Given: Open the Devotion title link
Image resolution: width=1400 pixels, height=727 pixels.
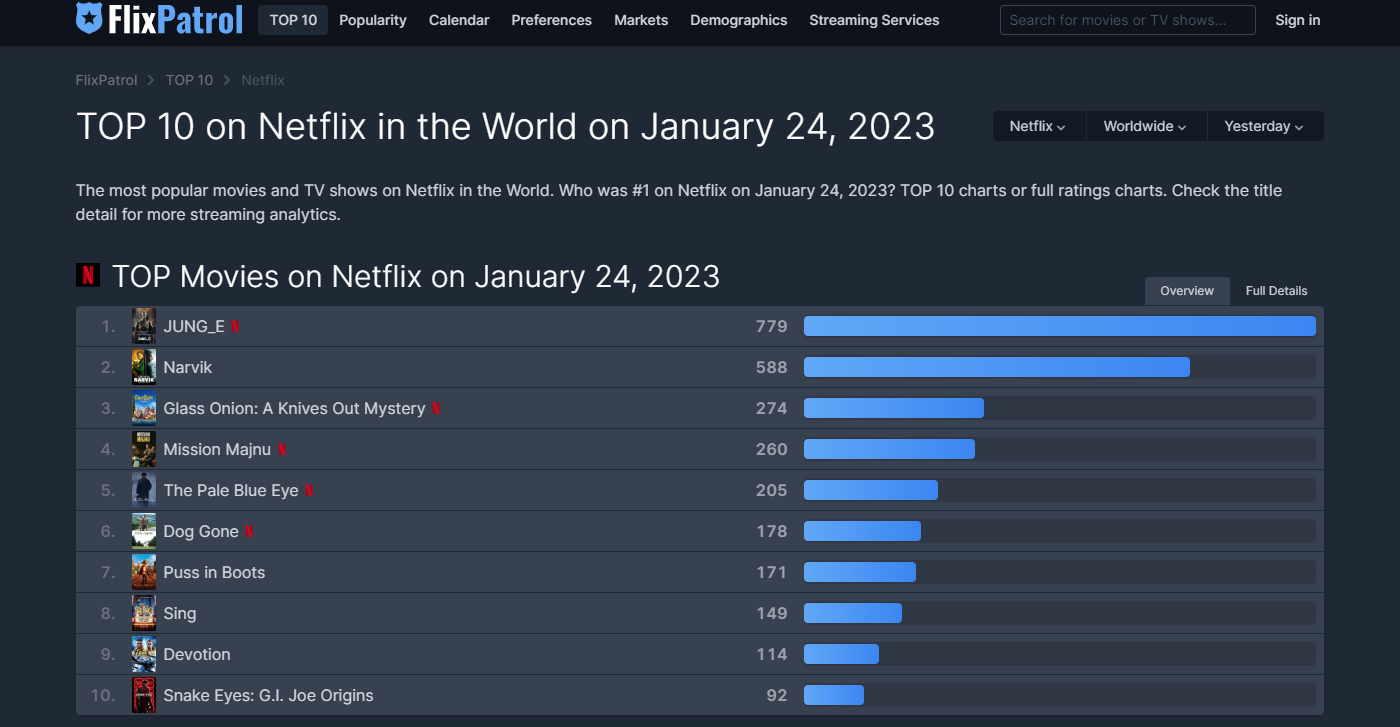Looking at the screenshot, I should (x=197, y=655).
